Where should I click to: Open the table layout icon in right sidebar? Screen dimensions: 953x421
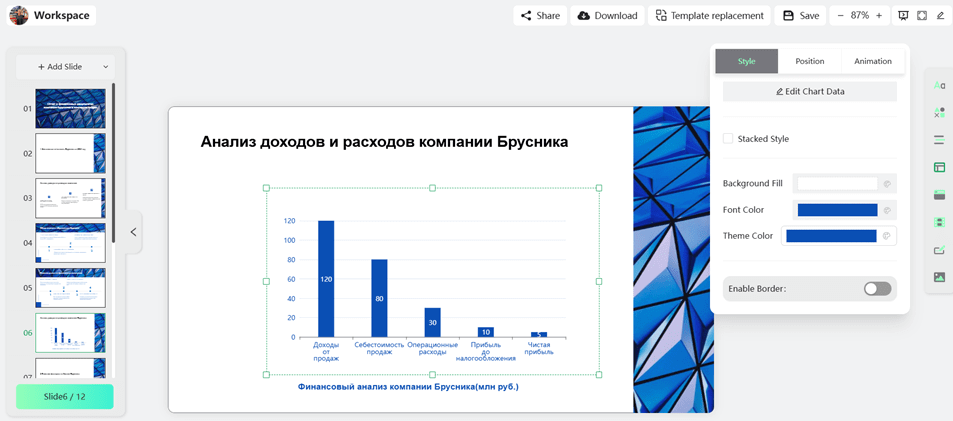point(939,168)
